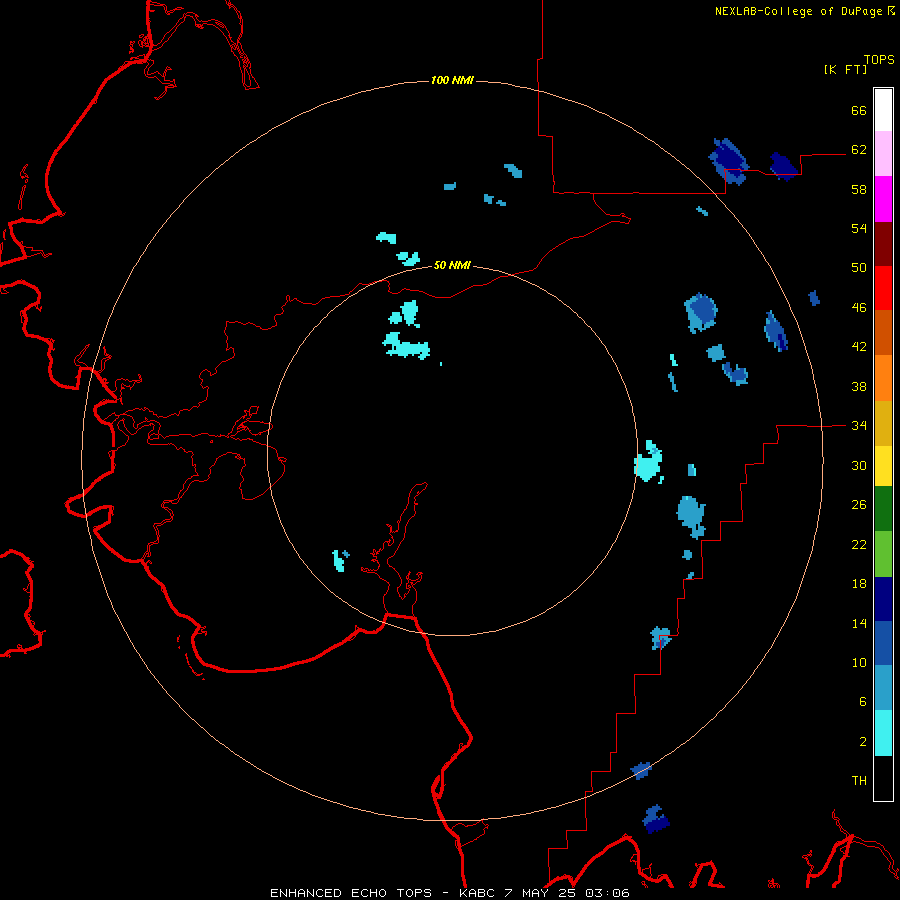Click the legend value 10
900x900 pixels.
(x=859, y=663)
